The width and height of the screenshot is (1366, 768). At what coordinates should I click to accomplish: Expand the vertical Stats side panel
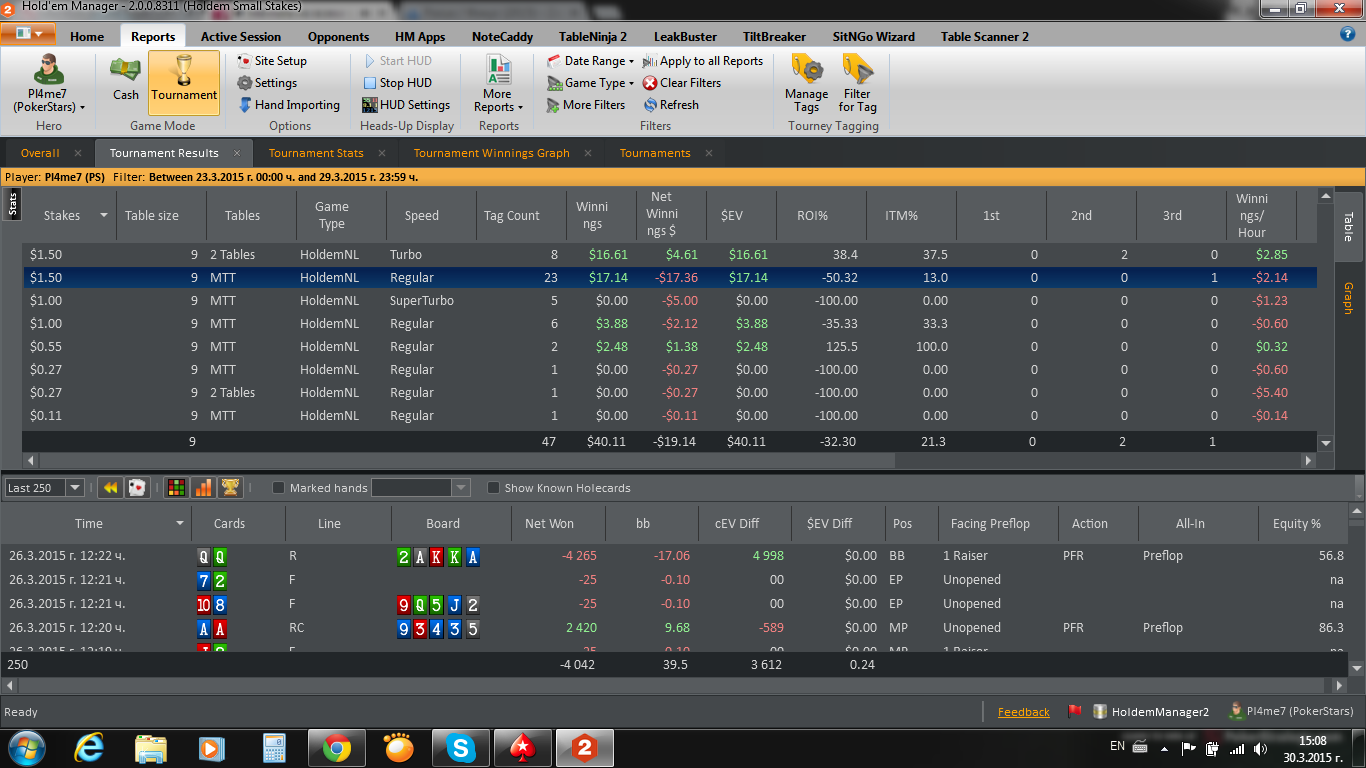[13, 205]
